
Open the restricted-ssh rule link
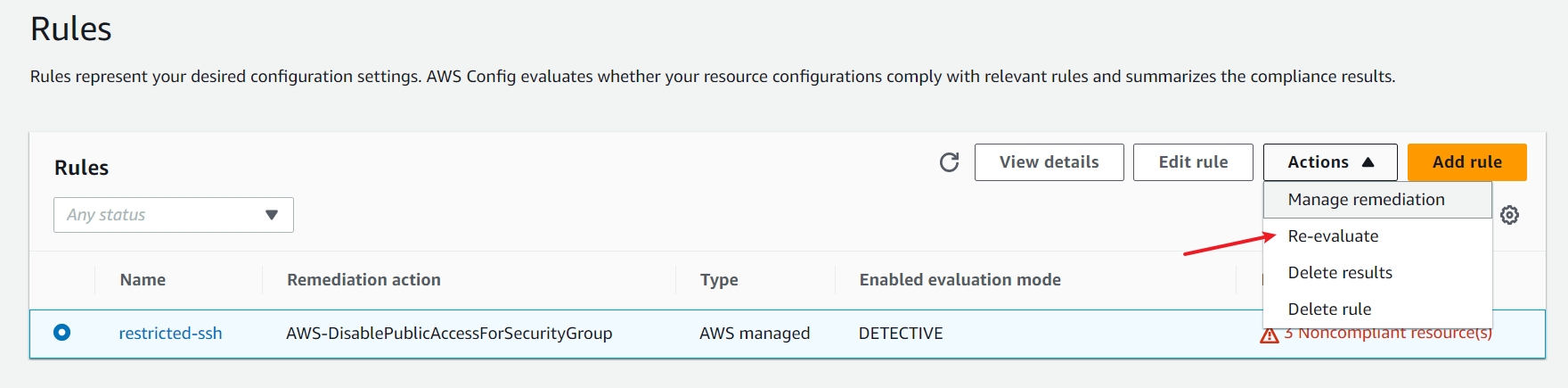pyautogui.click(x=170, y=334)
